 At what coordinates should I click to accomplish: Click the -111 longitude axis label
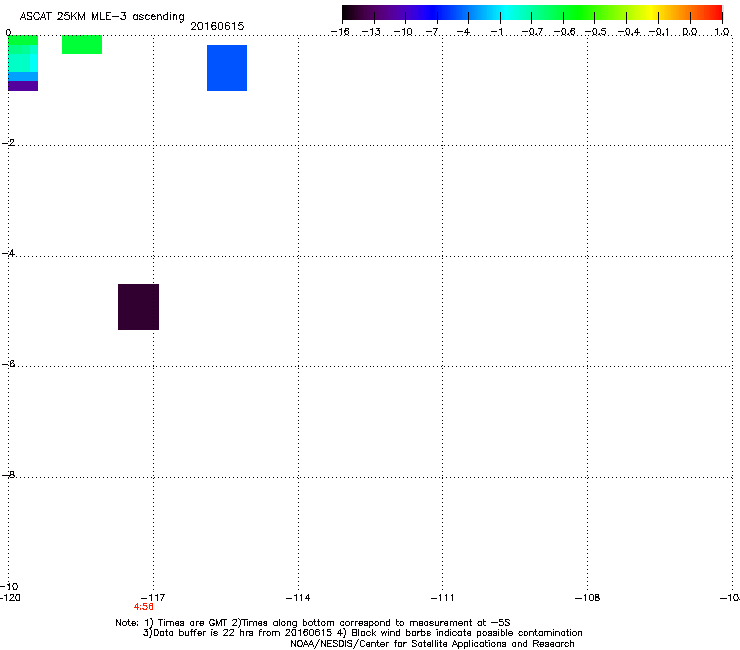(x=442, y=598)
